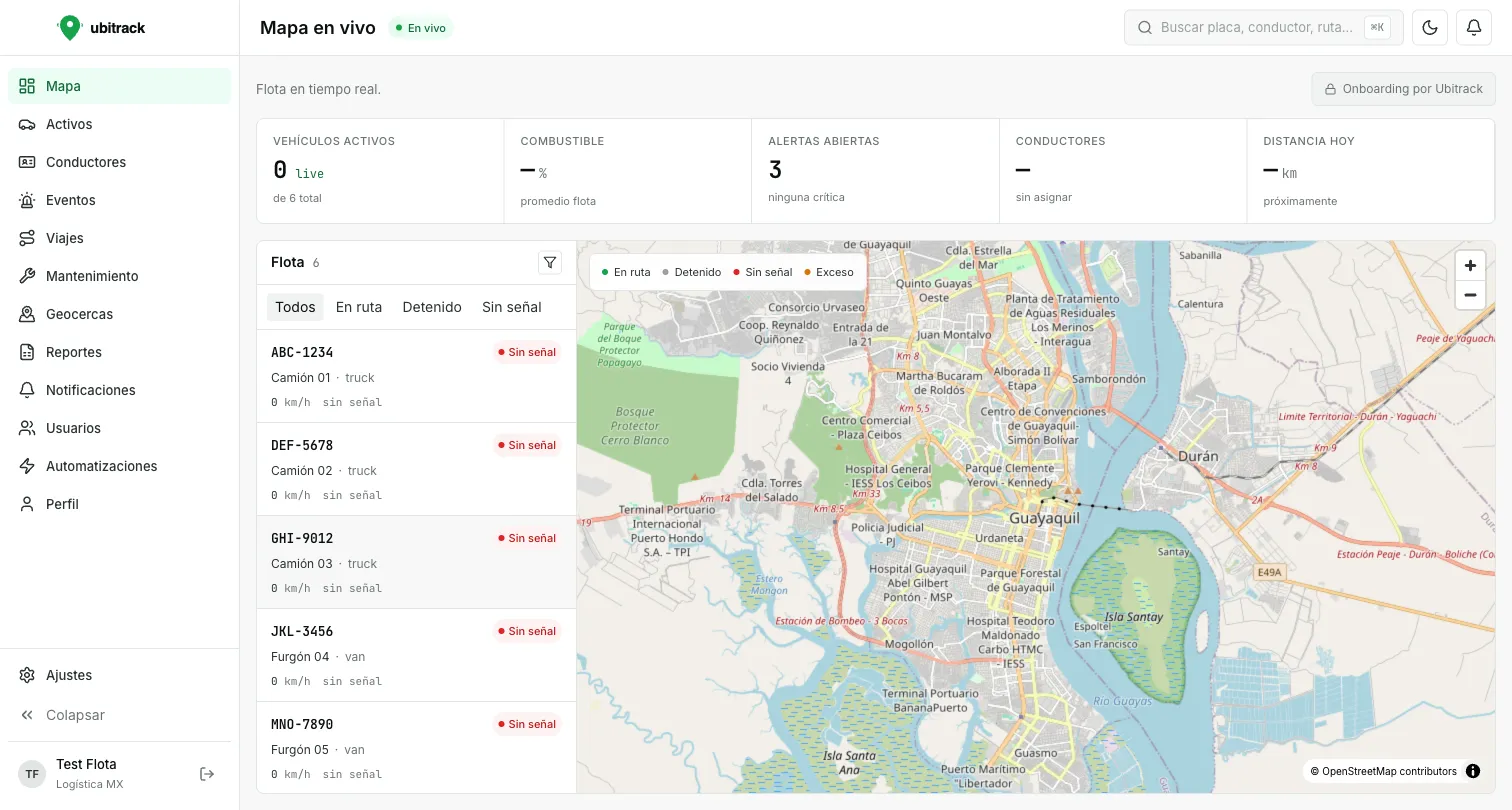Switch to the En ruta tab
1512x810 pixels.
359,307
